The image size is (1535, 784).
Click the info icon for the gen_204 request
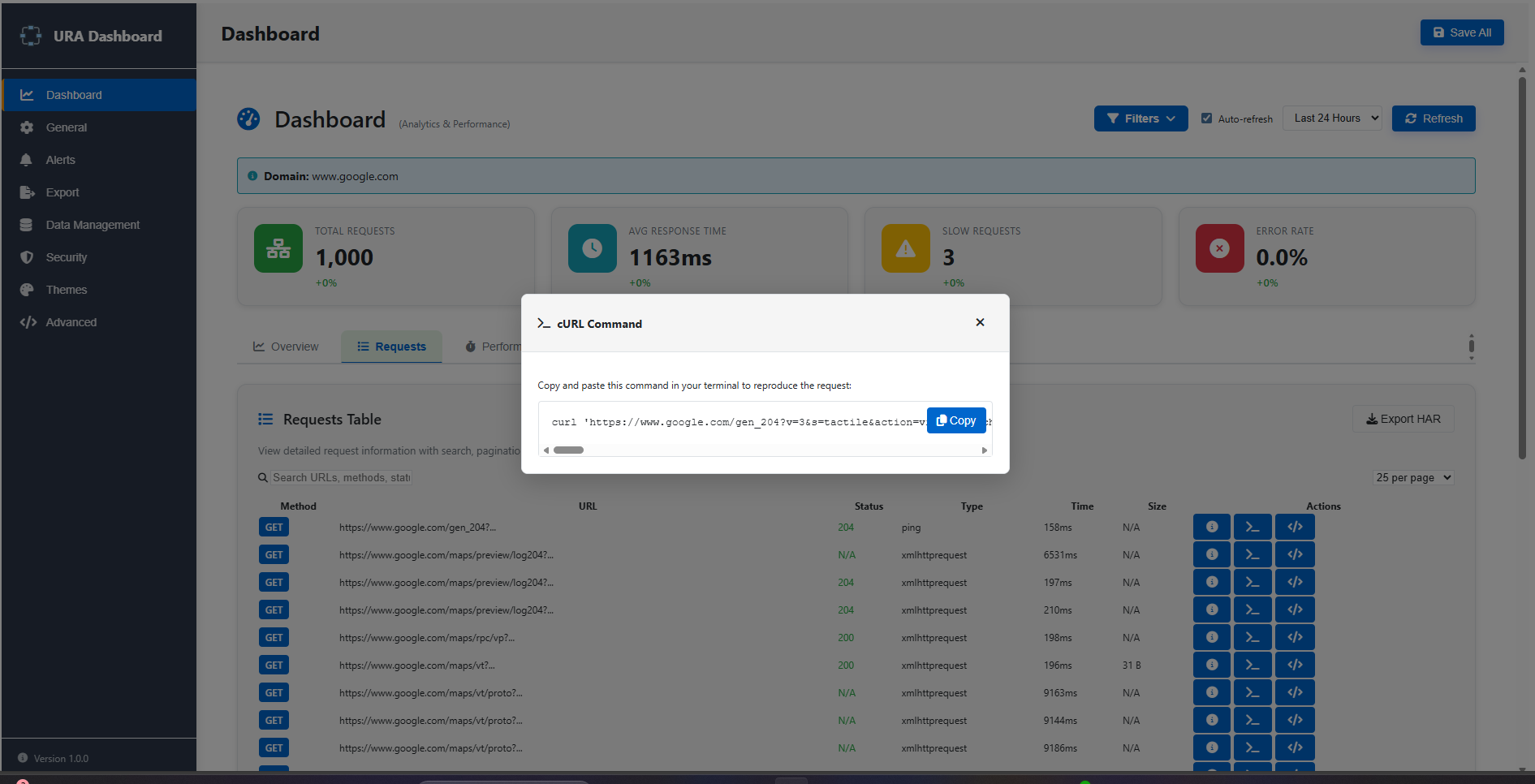[1211, 527]
